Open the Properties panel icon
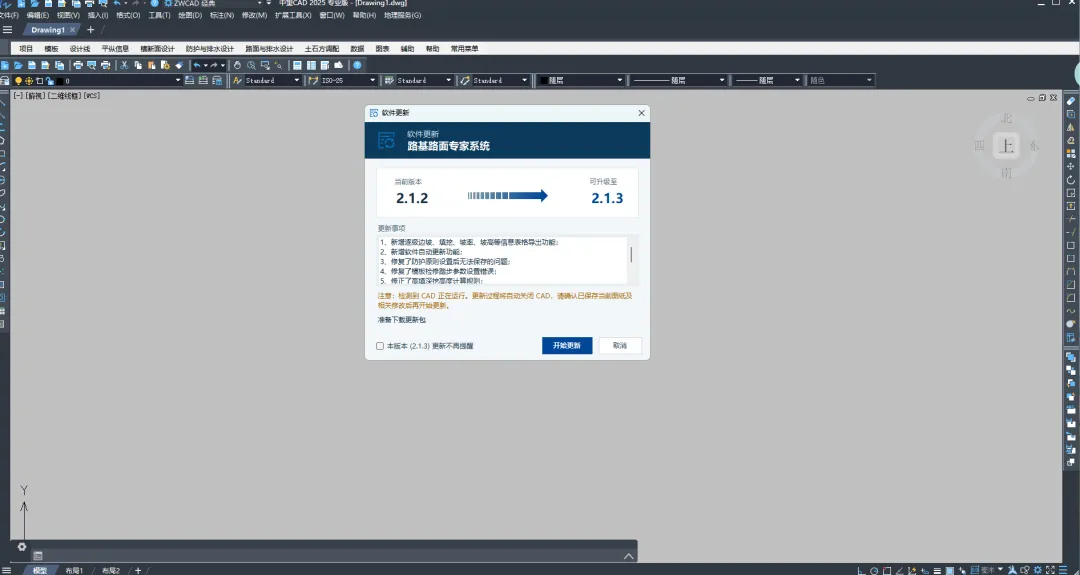 click(x=298, y=65)
